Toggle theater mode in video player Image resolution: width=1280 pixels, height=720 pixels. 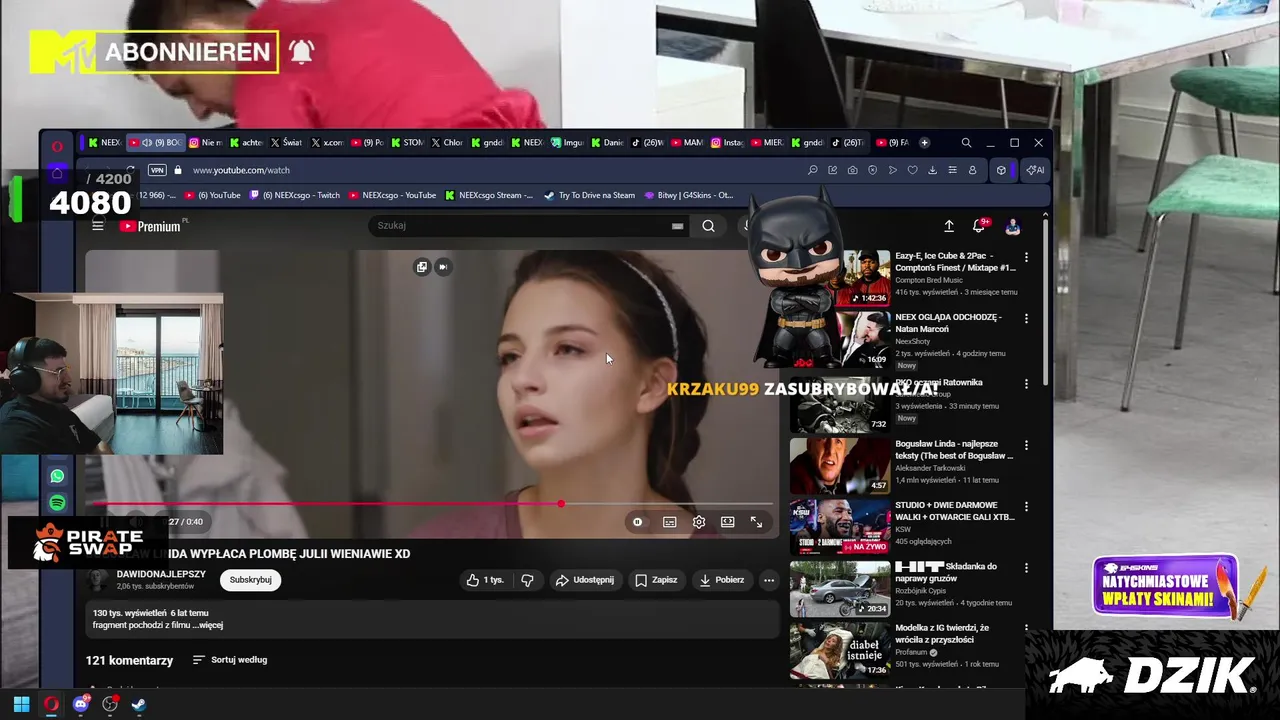pos(727,522)
